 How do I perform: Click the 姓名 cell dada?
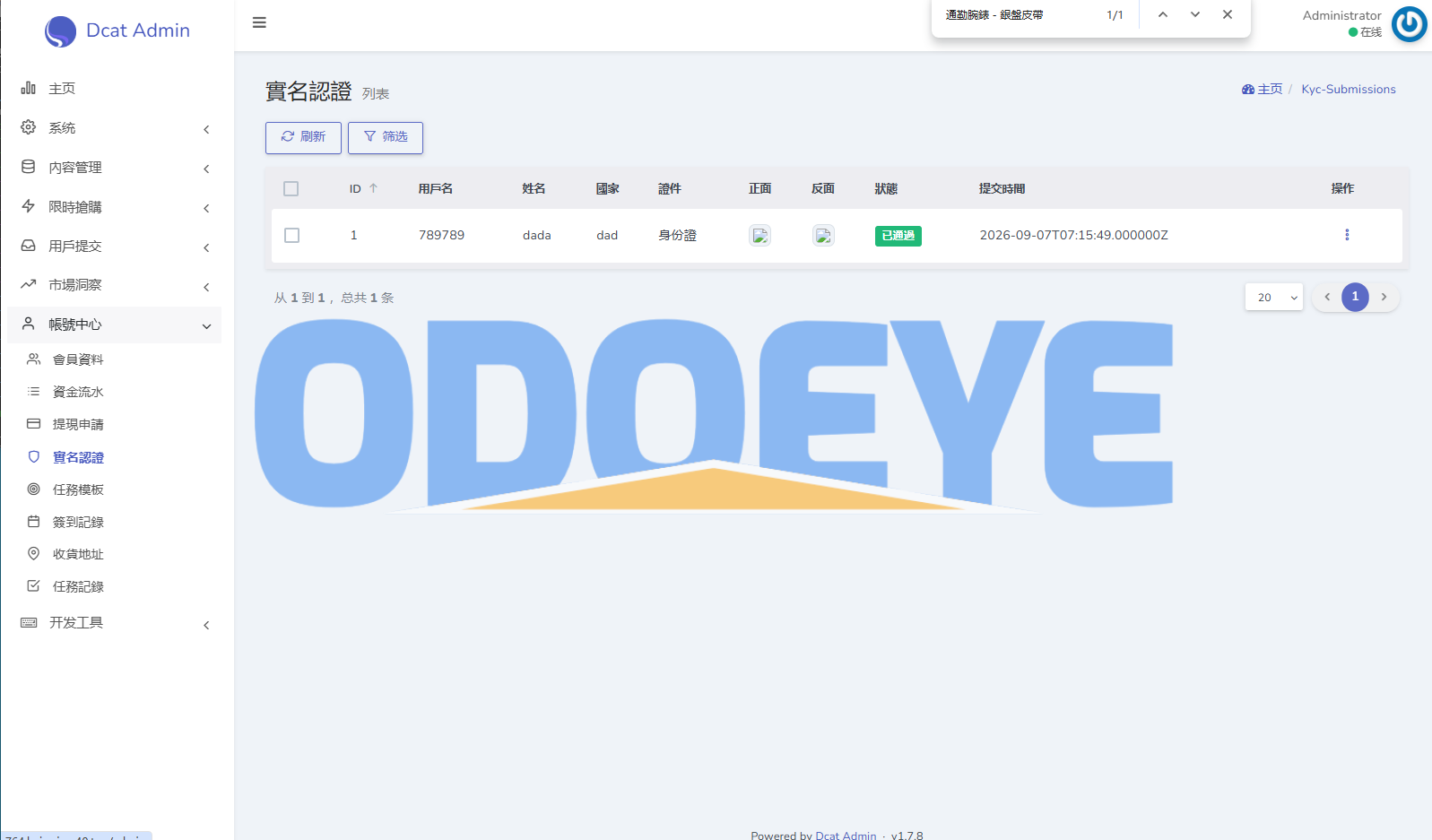point(536,235)
